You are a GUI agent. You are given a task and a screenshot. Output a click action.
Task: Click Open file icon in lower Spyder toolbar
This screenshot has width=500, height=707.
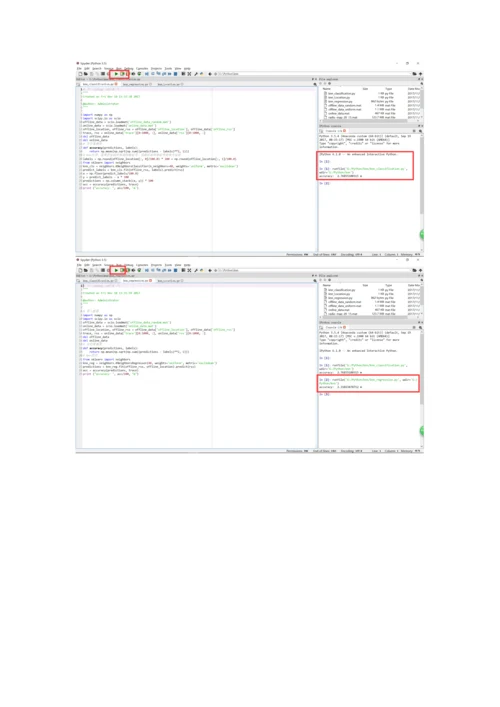[86, 271]
